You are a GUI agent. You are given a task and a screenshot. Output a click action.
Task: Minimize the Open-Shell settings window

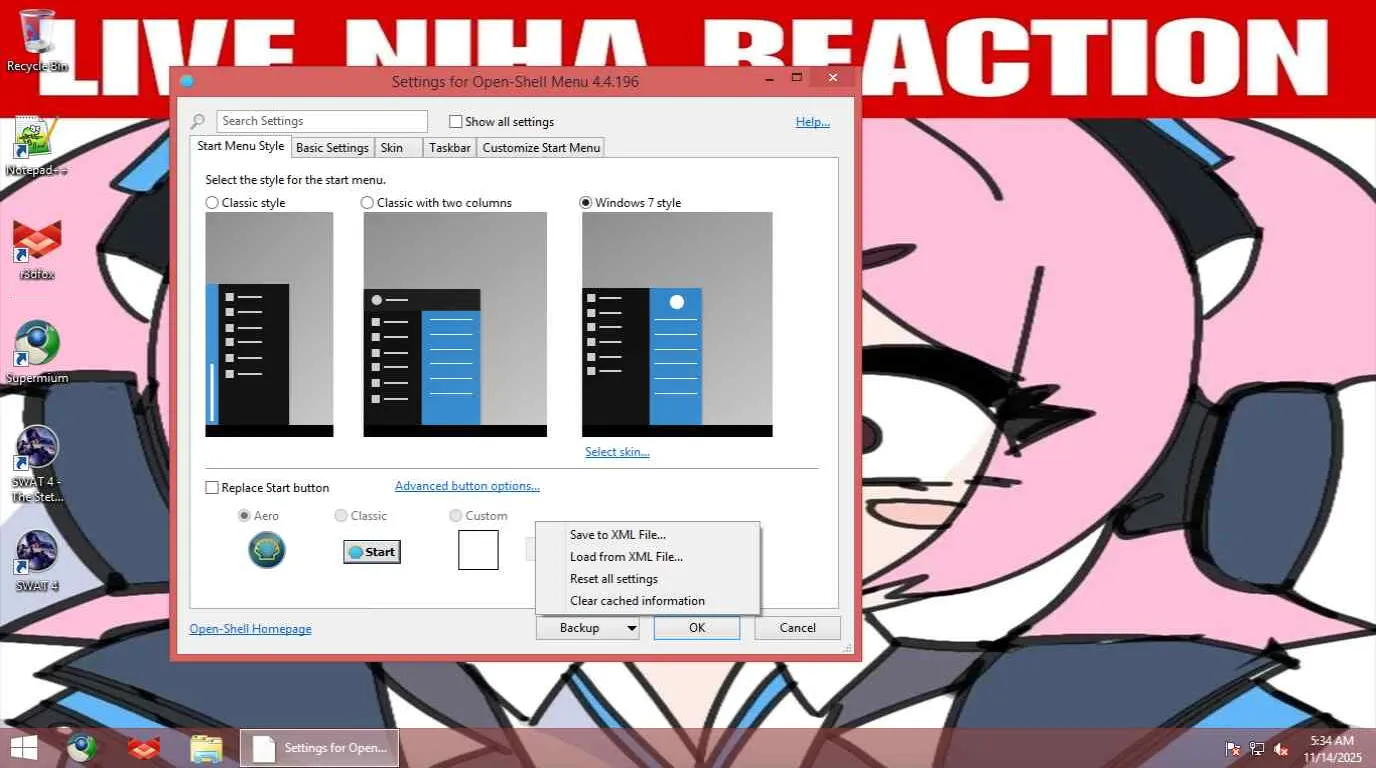click(771, 77)
